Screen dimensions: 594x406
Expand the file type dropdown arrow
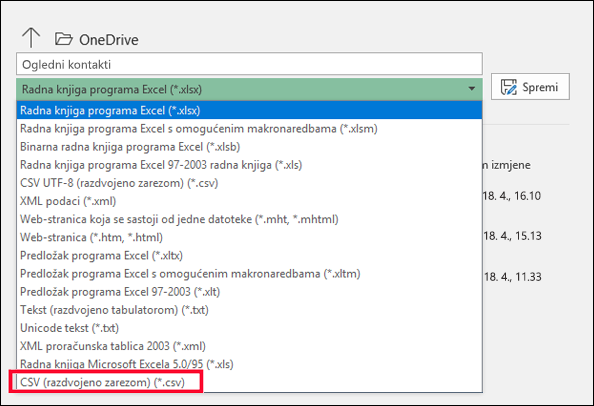(x=472, y=89)
